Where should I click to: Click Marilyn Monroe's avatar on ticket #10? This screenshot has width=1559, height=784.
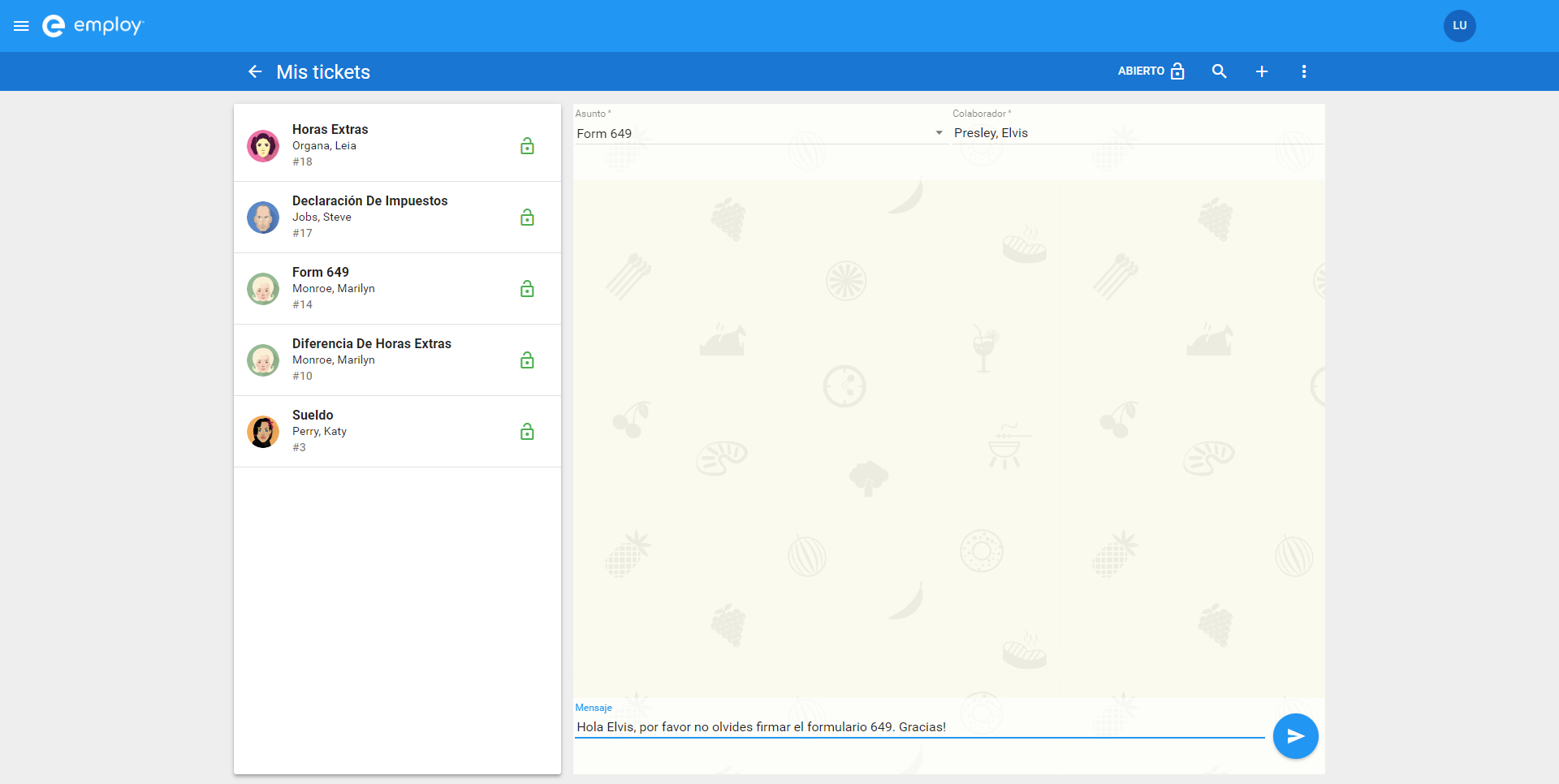point(263,360)
